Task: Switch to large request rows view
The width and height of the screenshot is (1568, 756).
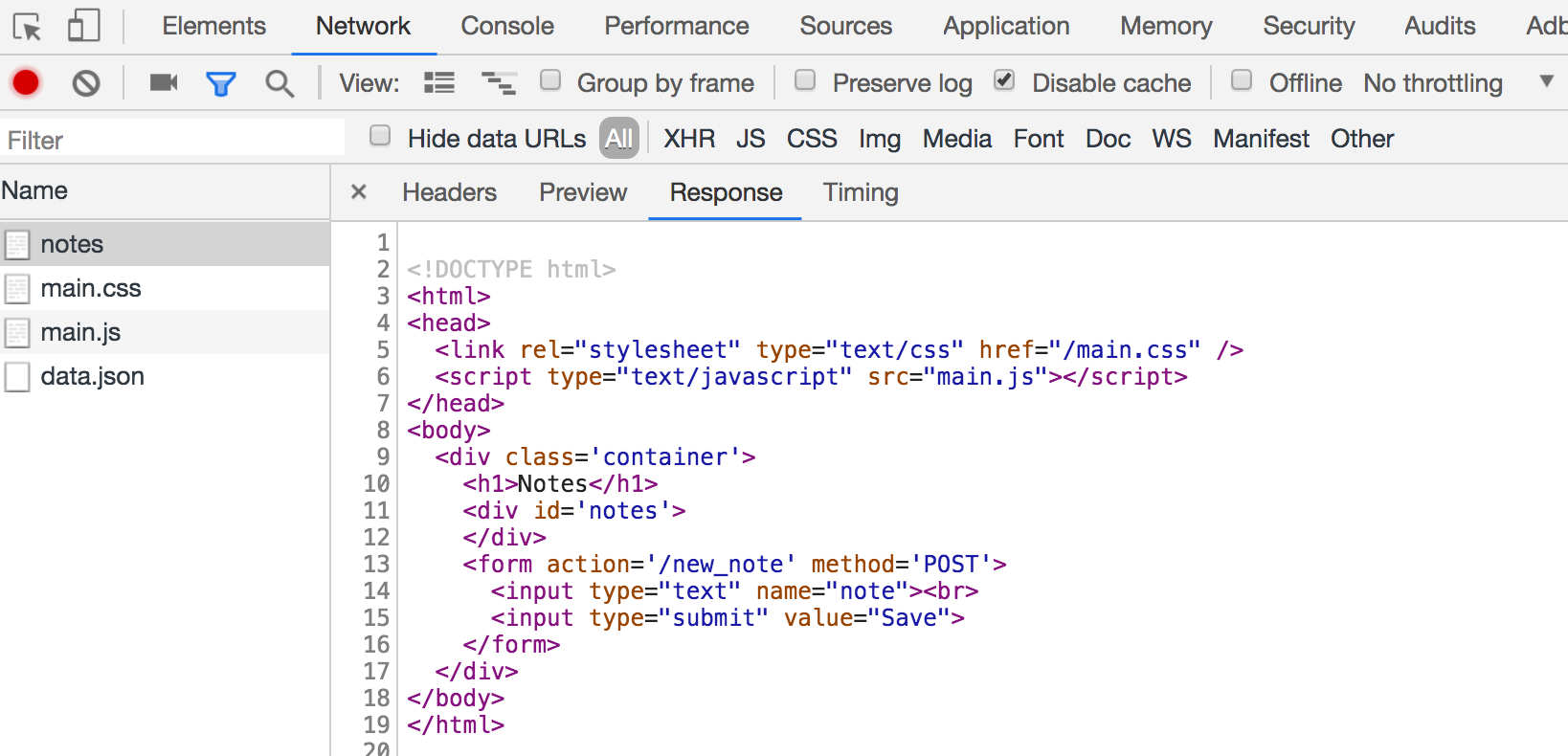Action: [439, 83]
